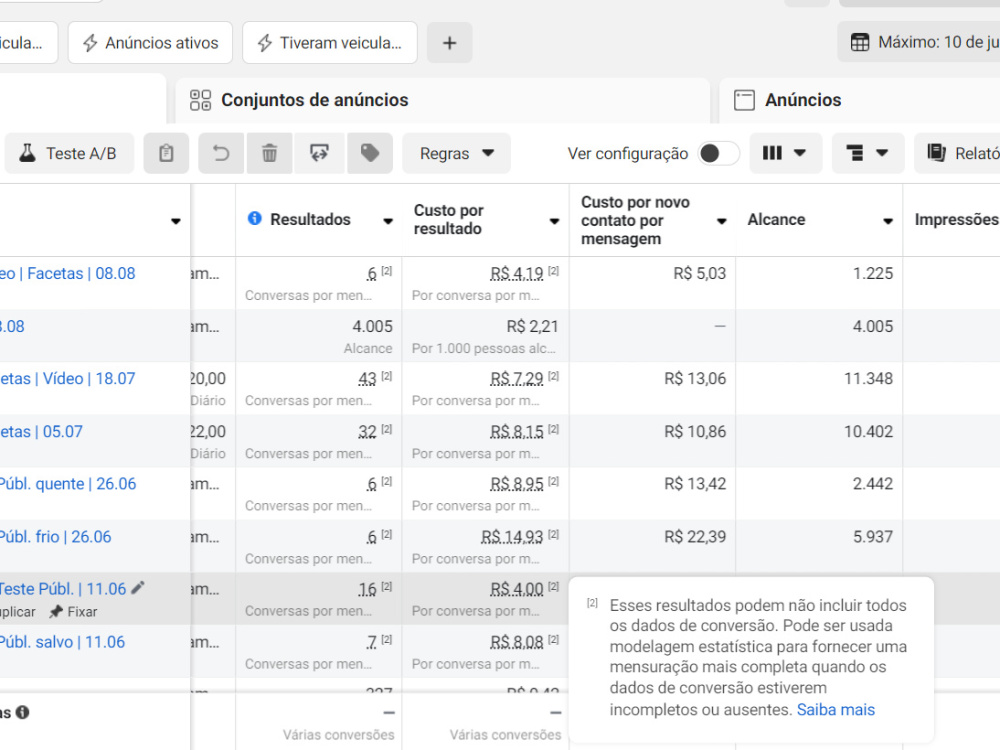Open the columns layout dropdown
This screenshot has height=750, width=1000.
click(x=784, y=153)
